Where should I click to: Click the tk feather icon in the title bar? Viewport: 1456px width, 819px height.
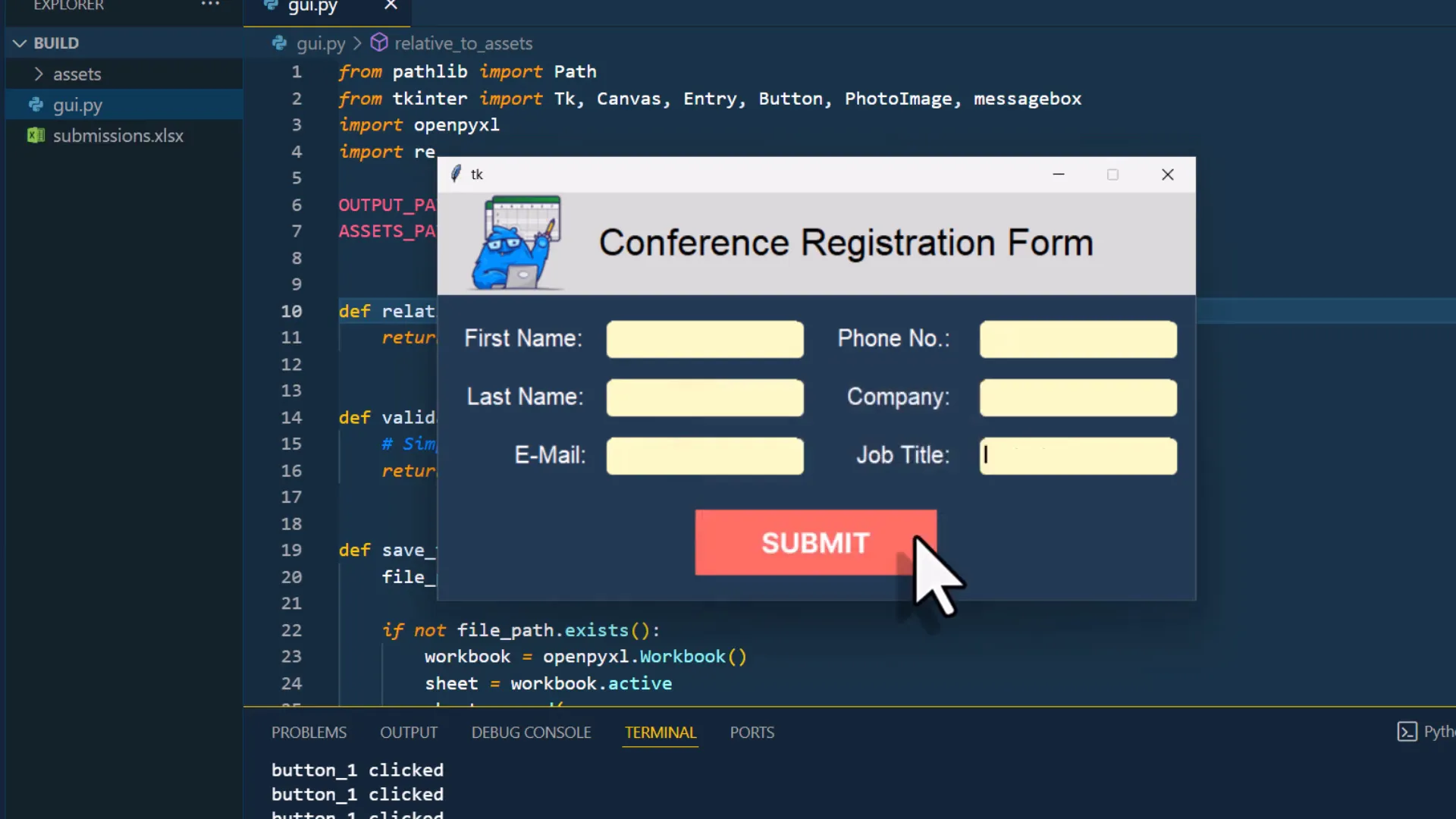pos(456,174)
